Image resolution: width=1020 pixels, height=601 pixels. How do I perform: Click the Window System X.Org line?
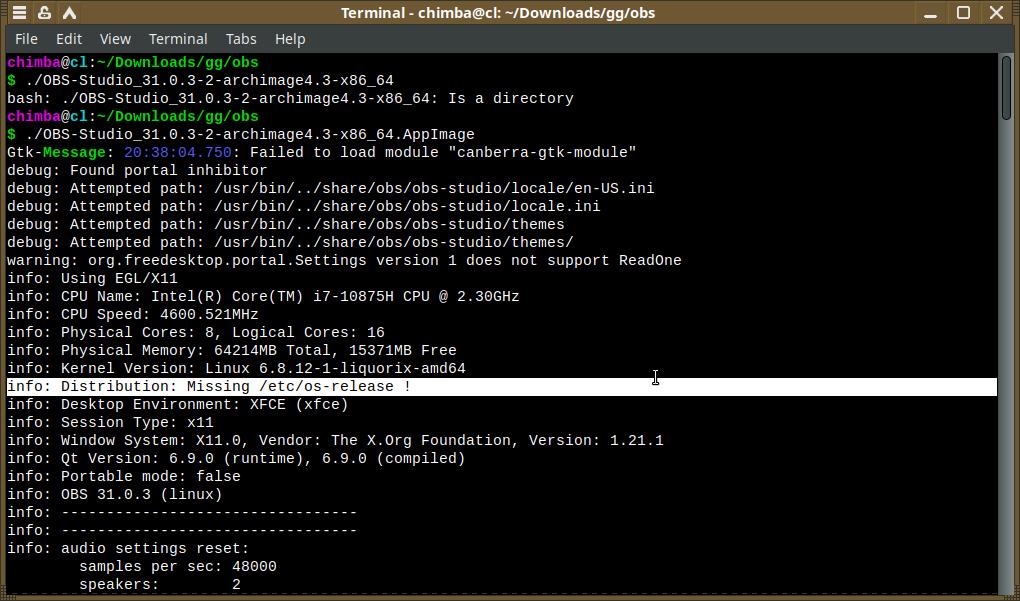[335, 440]
